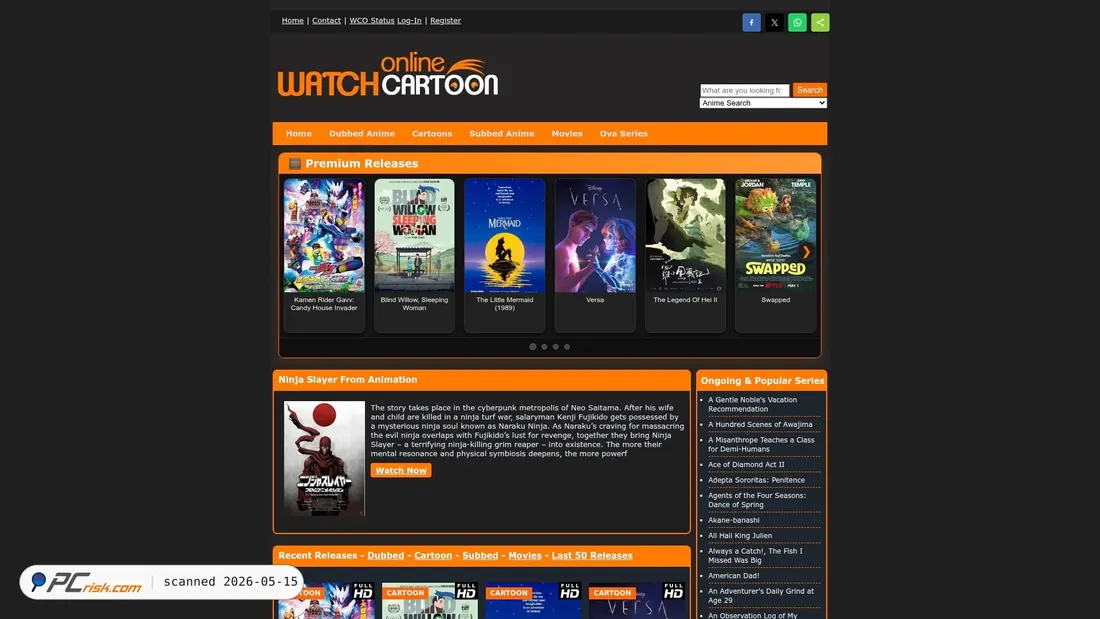Open the Subbed recent releases link
This screenshot has height=619, width=1100.
pyautogui.click(x=480, y=555)
